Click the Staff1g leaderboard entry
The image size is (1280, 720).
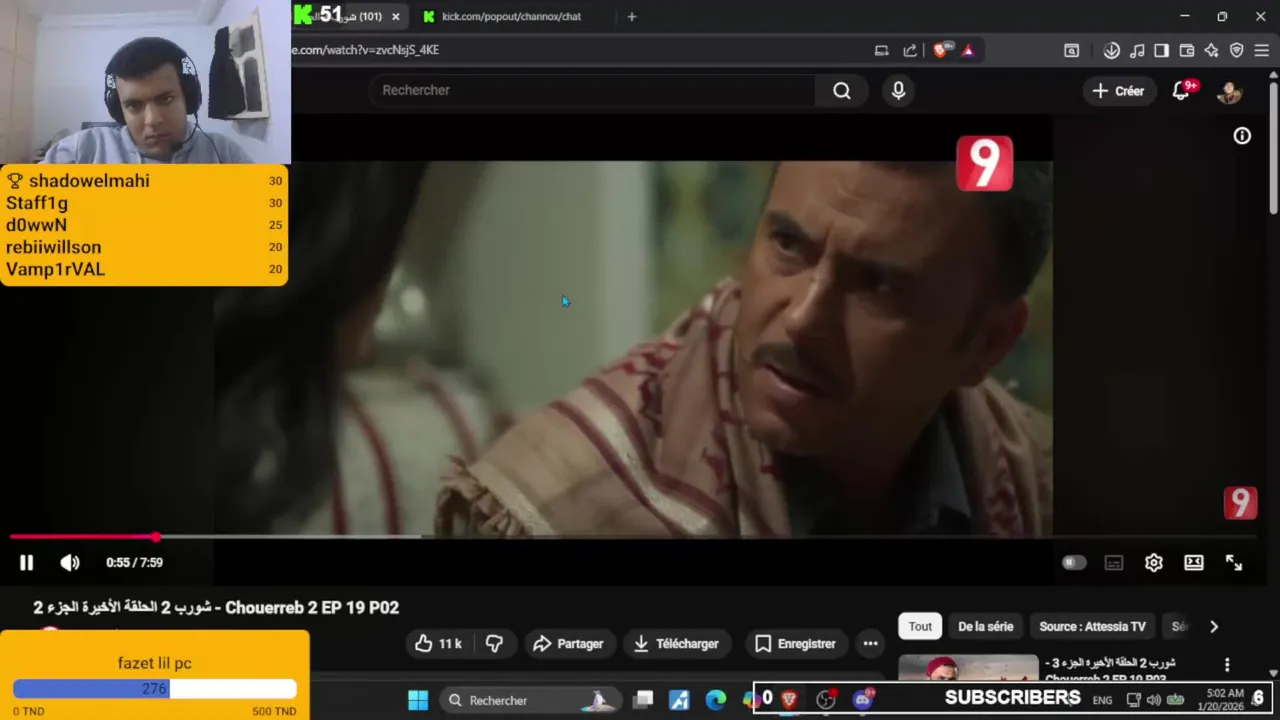(144, 203)
